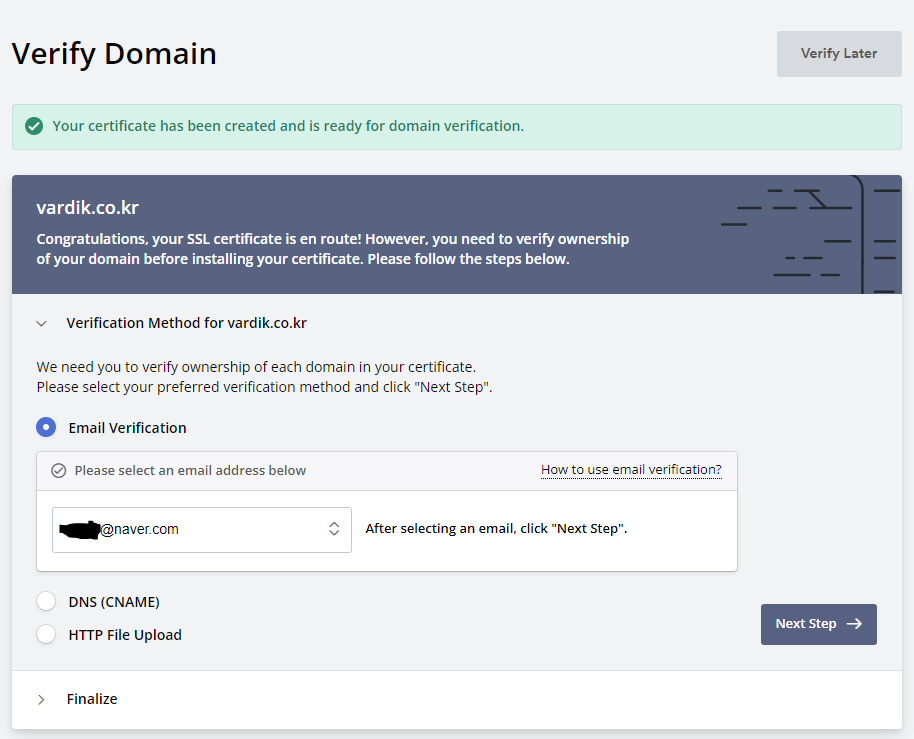
Task: Select the Email Verification radio button
Action: (x=46, y=427)
